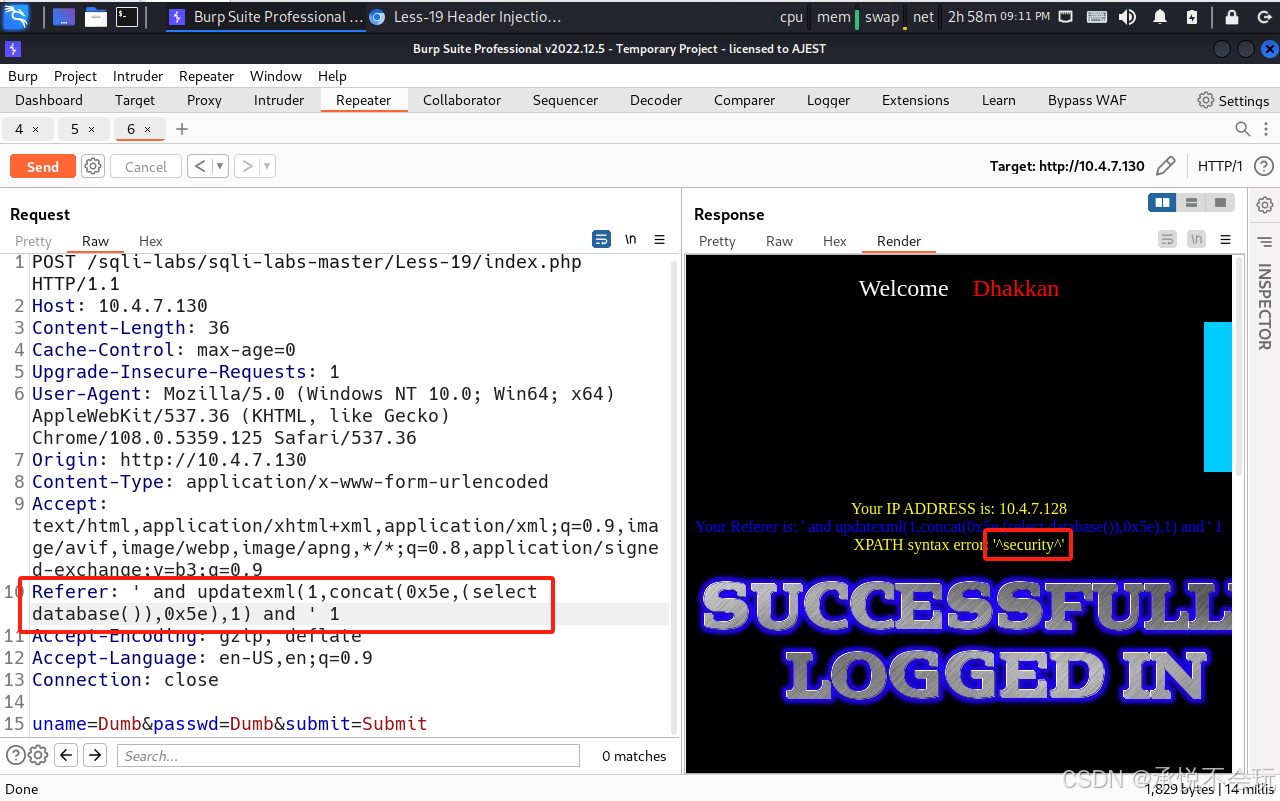Screen dimensions: 1280x801
Task: Open the Burp menu
Action: [x=23, y=76]
